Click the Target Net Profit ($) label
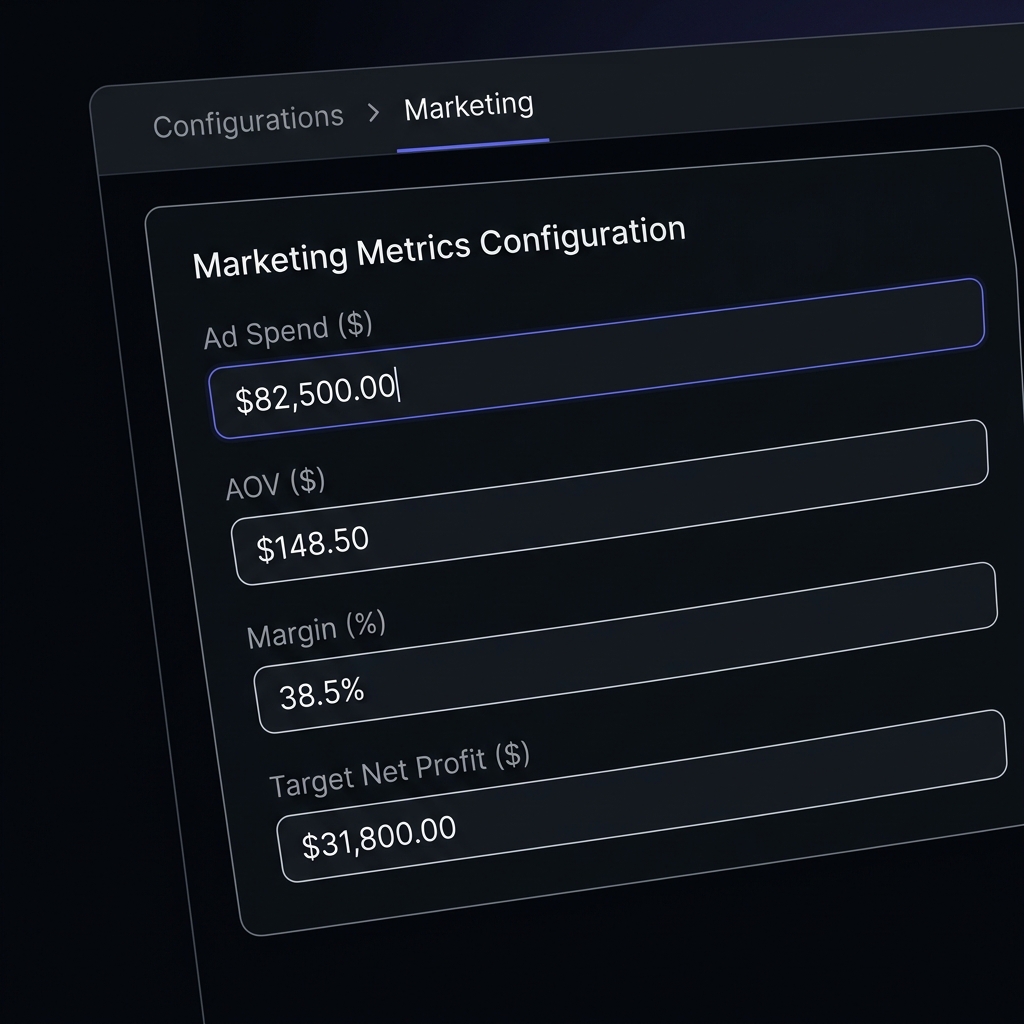The height and width of the screenshot is (1024, 1024). click(400, 770)
